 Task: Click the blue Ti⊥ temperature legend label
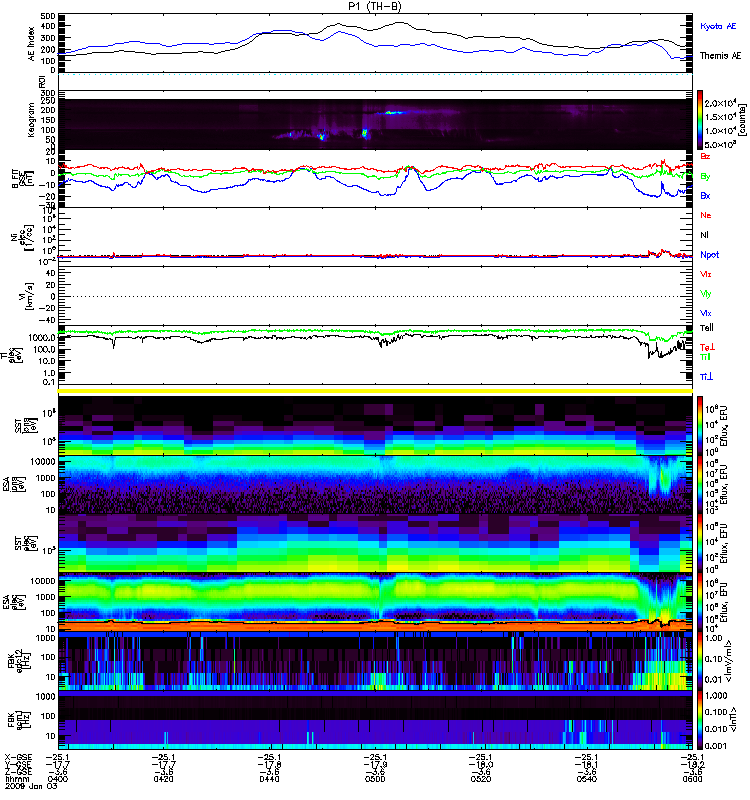pyautogui.click(x=706, y=377)
